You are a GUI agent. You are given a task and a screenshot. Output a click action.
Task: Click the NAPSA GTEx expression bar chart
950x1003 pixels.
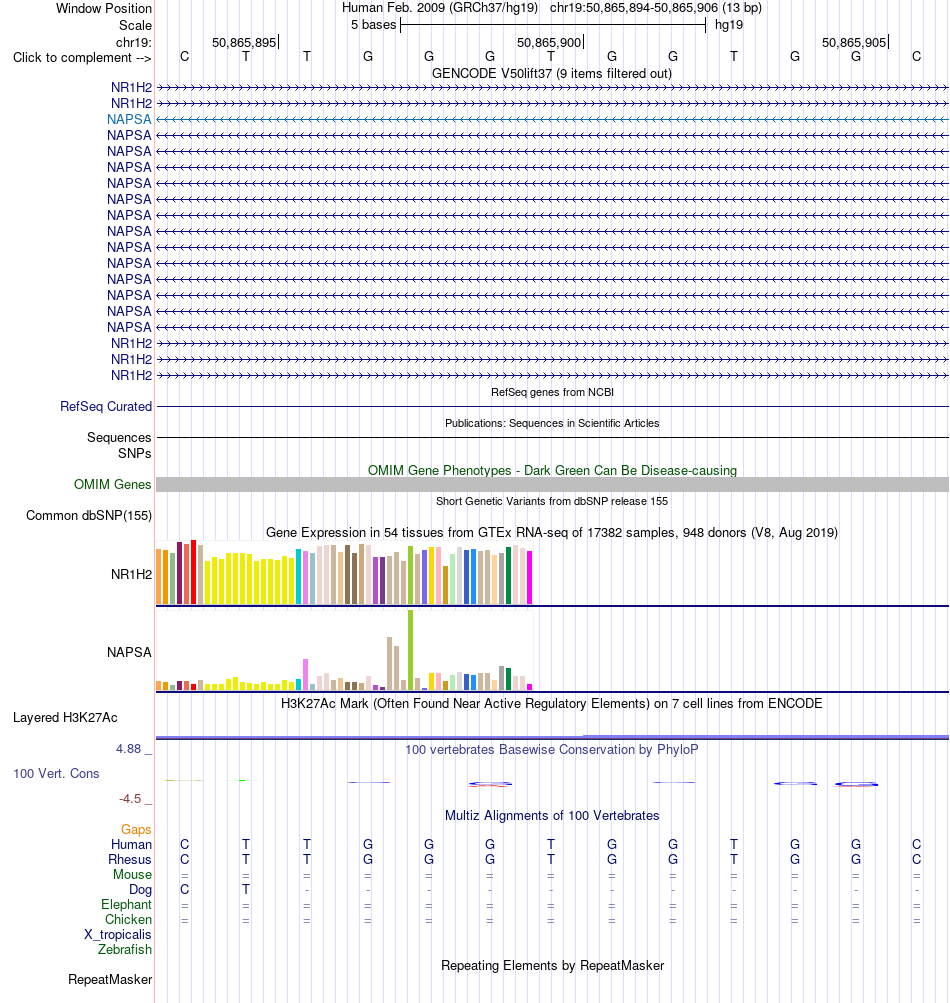(344, 651)
